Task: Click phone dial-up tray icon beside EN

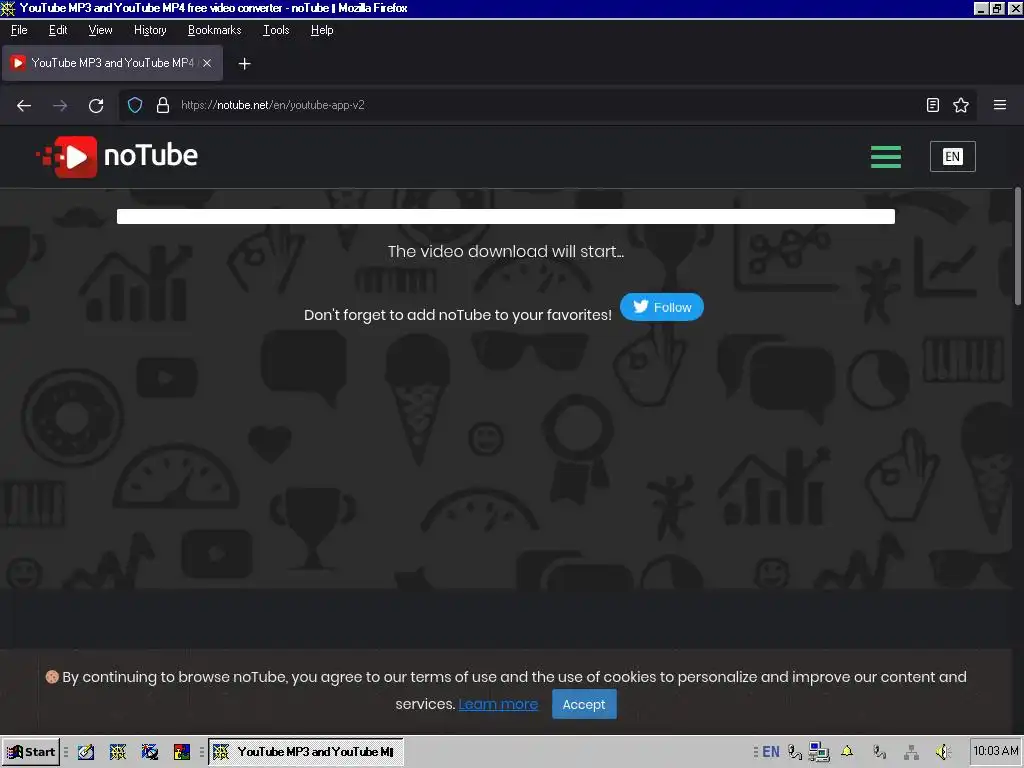Action: [794, 752]
